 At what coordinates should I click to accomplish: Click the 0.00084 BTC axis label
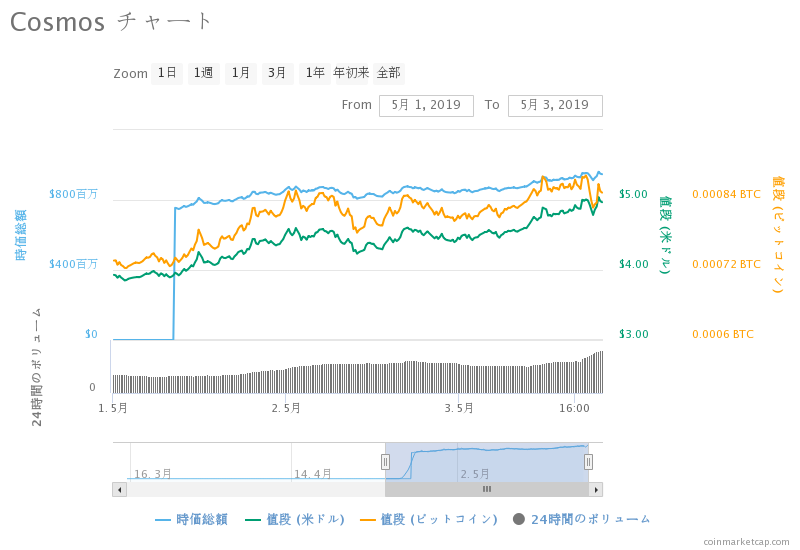click(x=726, y=194)
